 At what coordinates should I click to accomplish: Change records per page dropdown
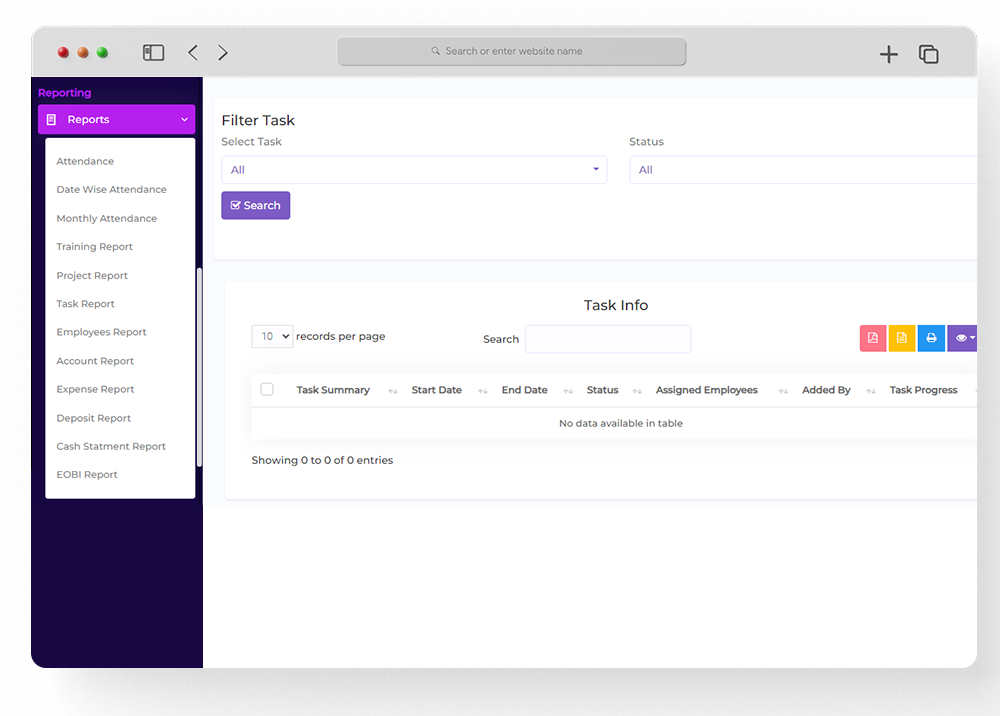click(272, 336)
